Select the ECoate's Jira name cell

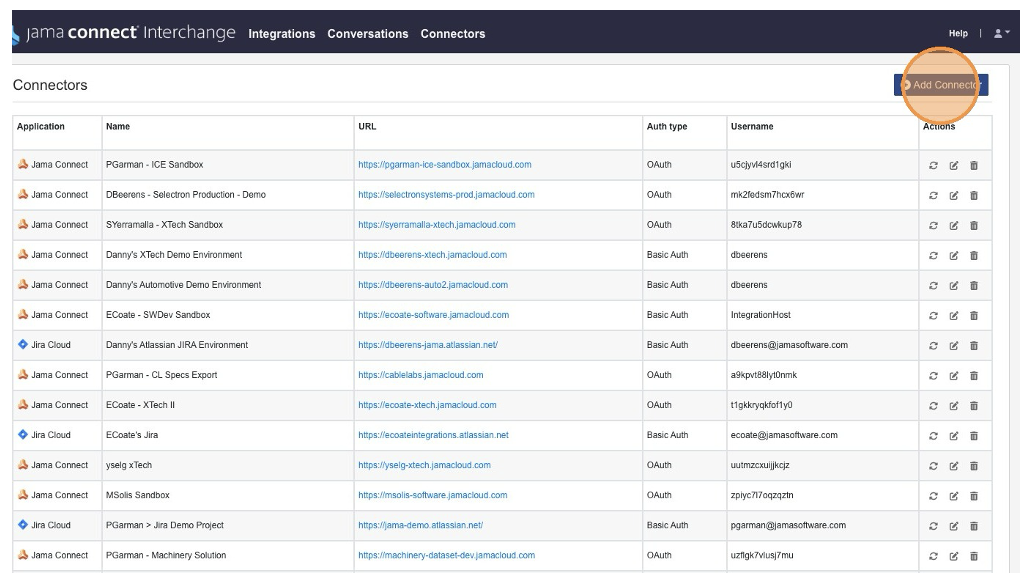(x=228, y=436)
